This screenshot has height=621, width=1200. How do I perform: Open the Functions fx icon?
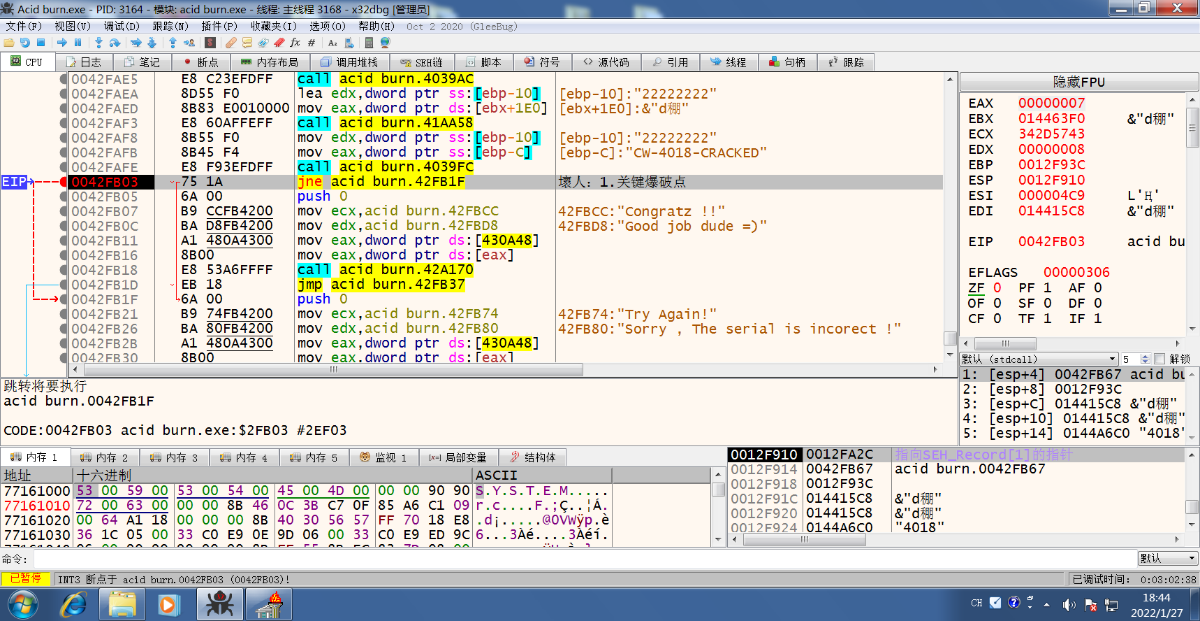coord(295,43)
